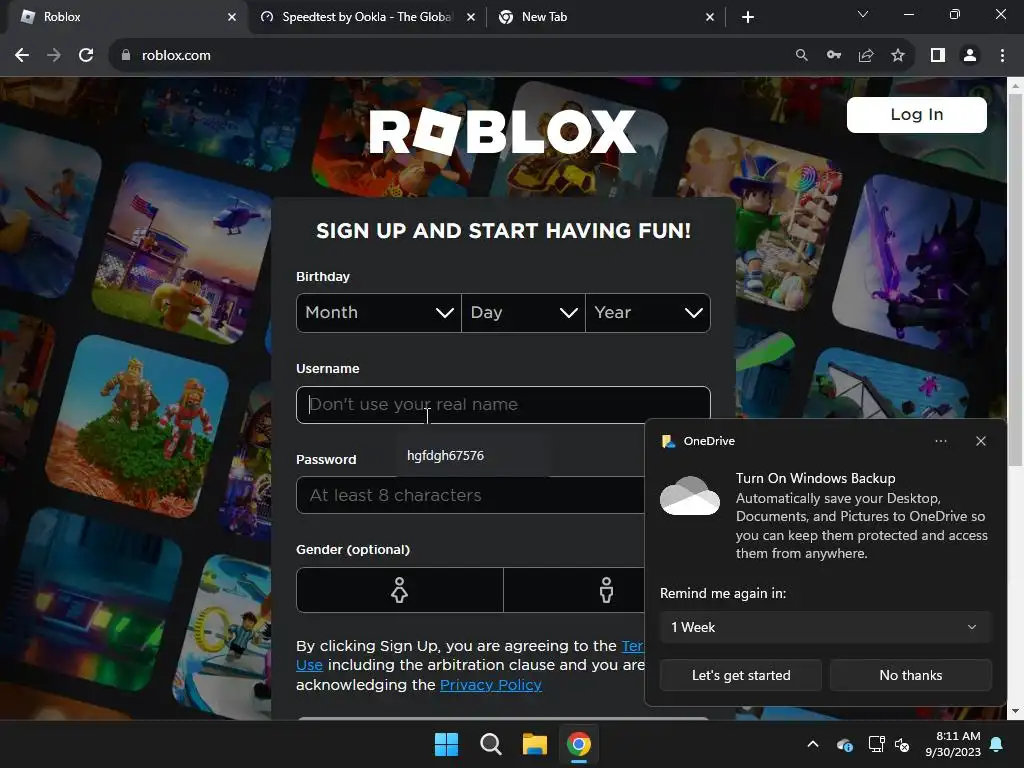
Task: Switch to the Speedtest by Ookla tab
Action: [366, 17]
